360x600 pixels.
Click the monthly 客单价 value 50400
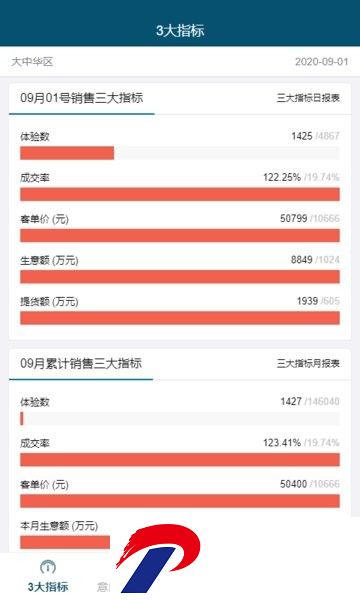[293, 484]
